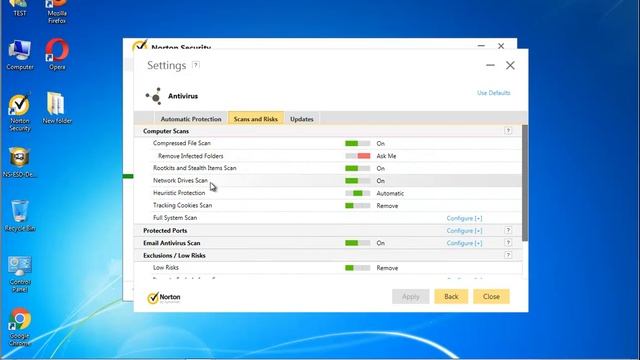This screenshot has height=360, width=640.
Task: Switch to the Updates tab
Action: pos(302,119)
